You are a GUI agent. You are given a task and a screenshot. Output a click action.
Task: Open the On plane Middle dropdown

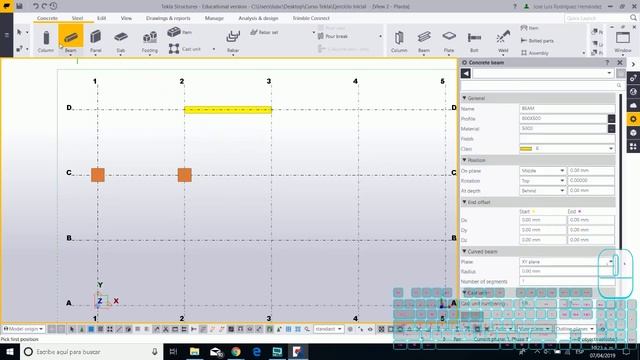click(542, 171)
